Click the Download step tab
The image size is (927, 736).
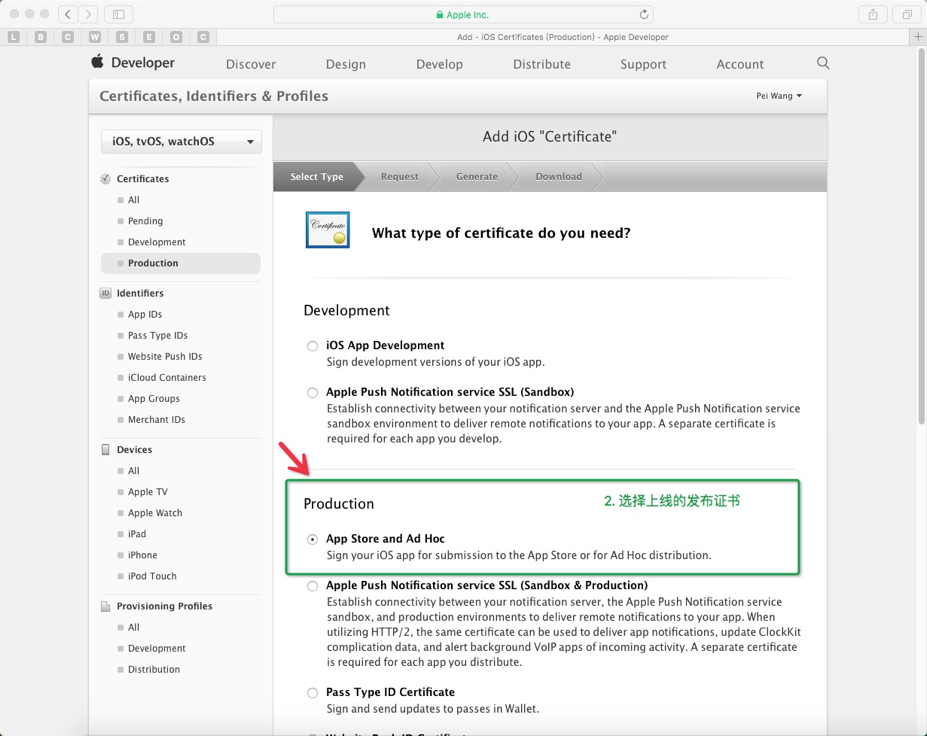pos(559,176)
